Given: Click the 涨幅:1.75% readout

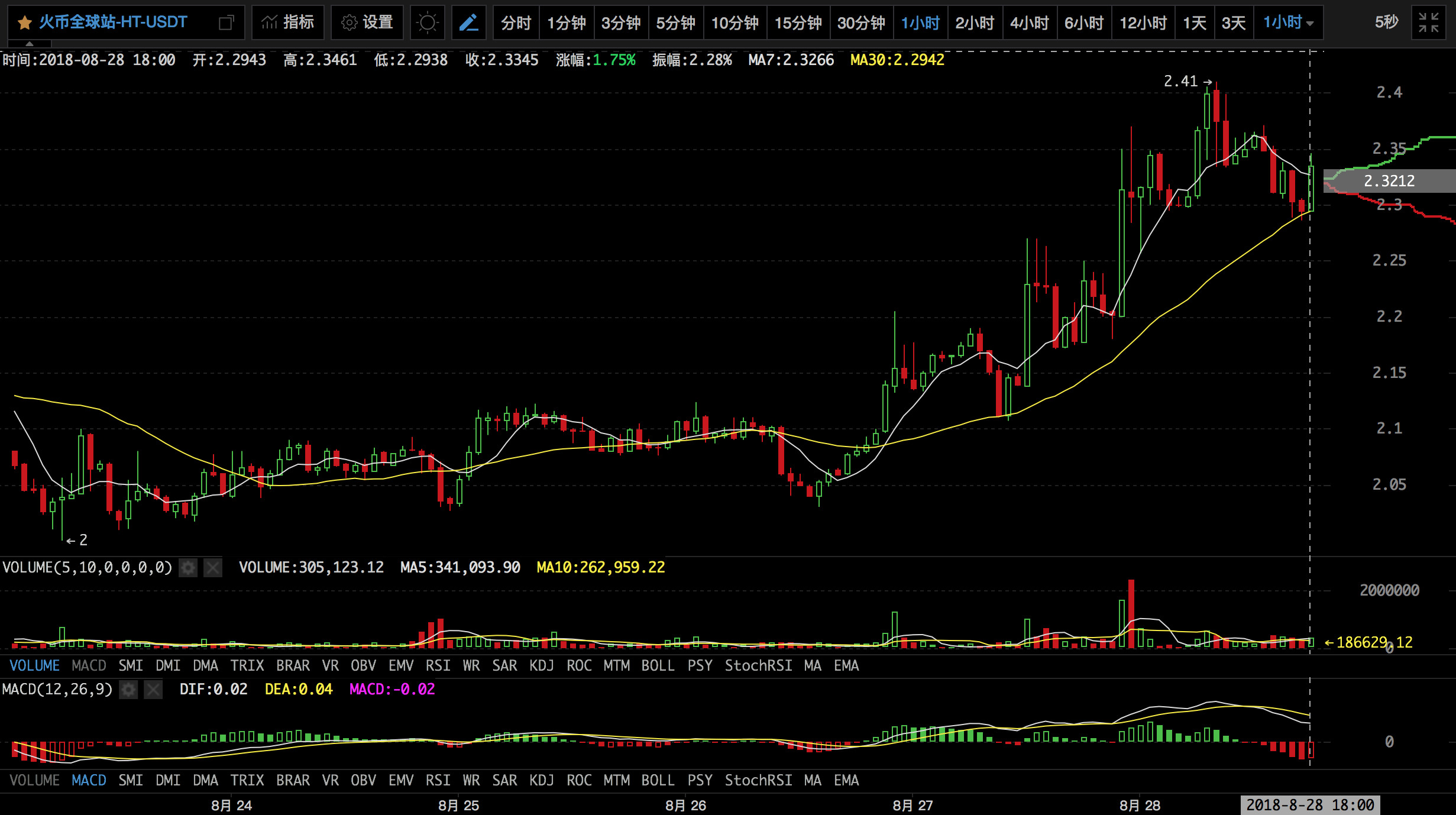Looking at the screenshot, I should click(596, 60).
